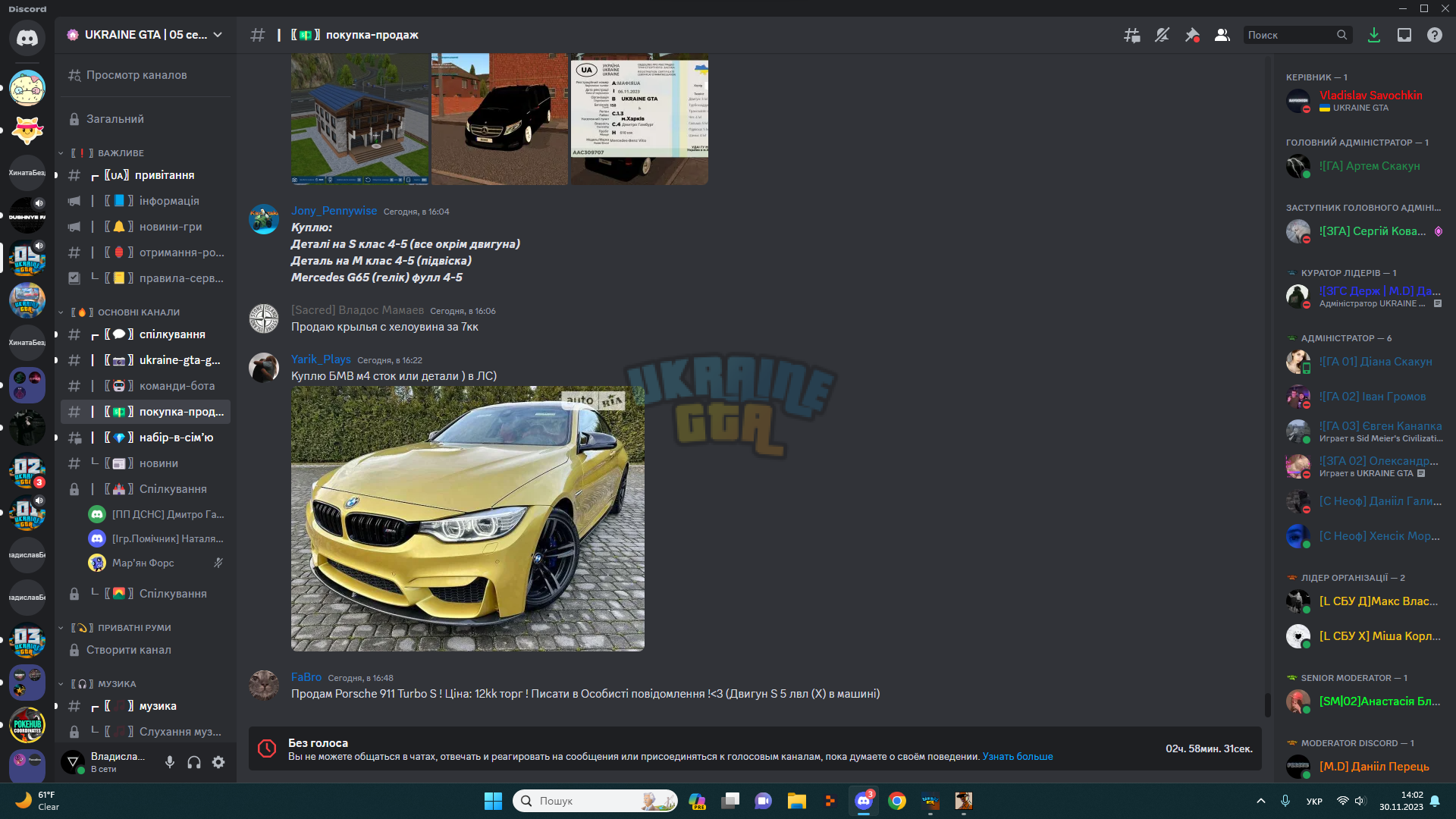Switch to the спілкування text channel

click(x=146, y=334)
